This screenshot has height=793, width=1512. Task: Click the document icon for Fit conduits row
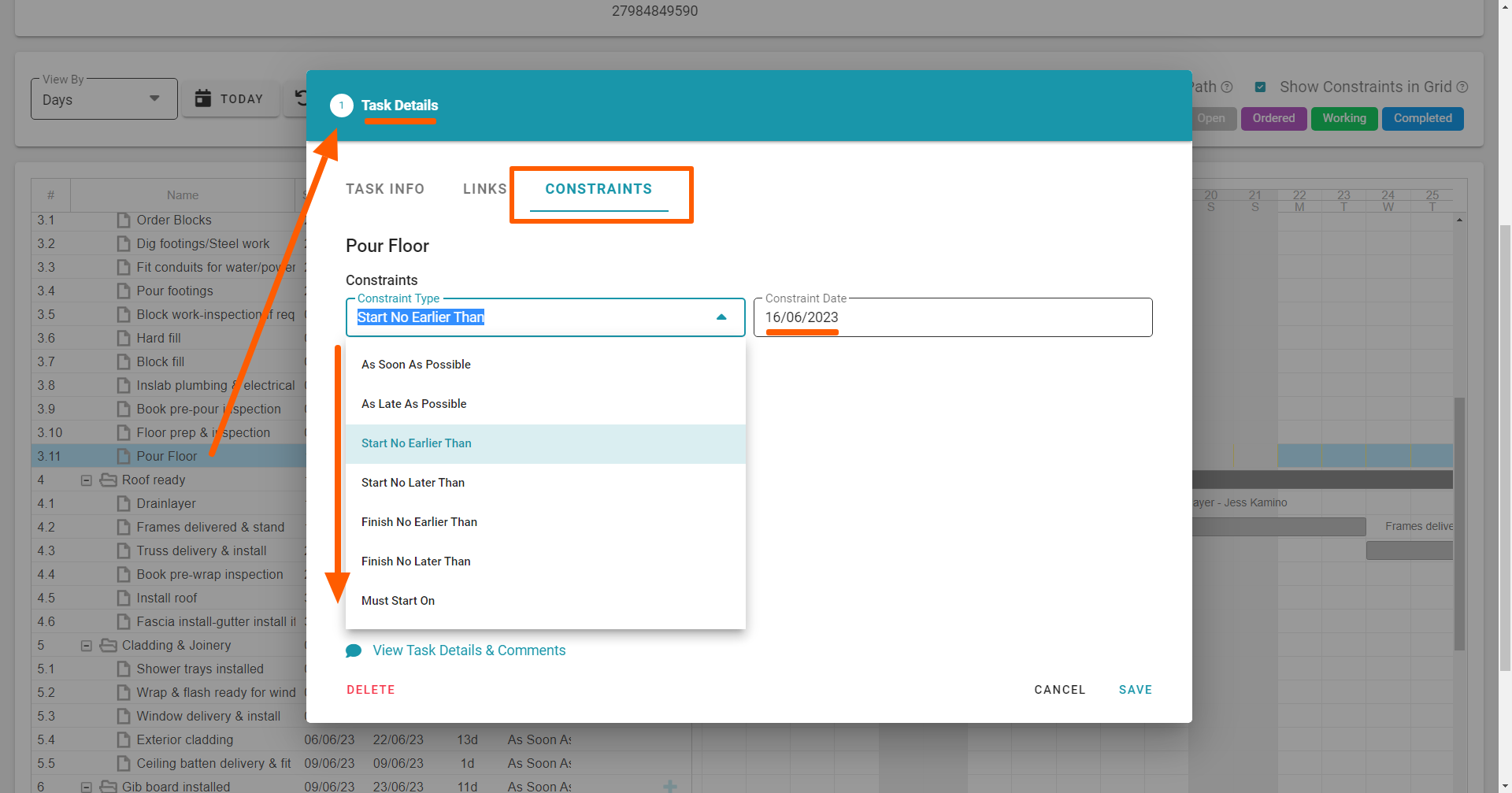coord(124,268)
